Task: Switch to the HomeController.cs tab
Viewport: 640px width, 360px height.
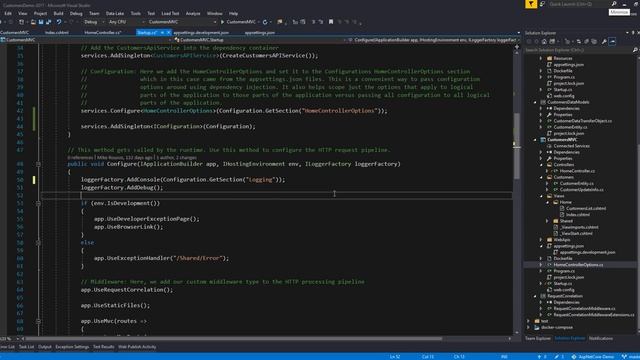Action: (x=103, y=32)
